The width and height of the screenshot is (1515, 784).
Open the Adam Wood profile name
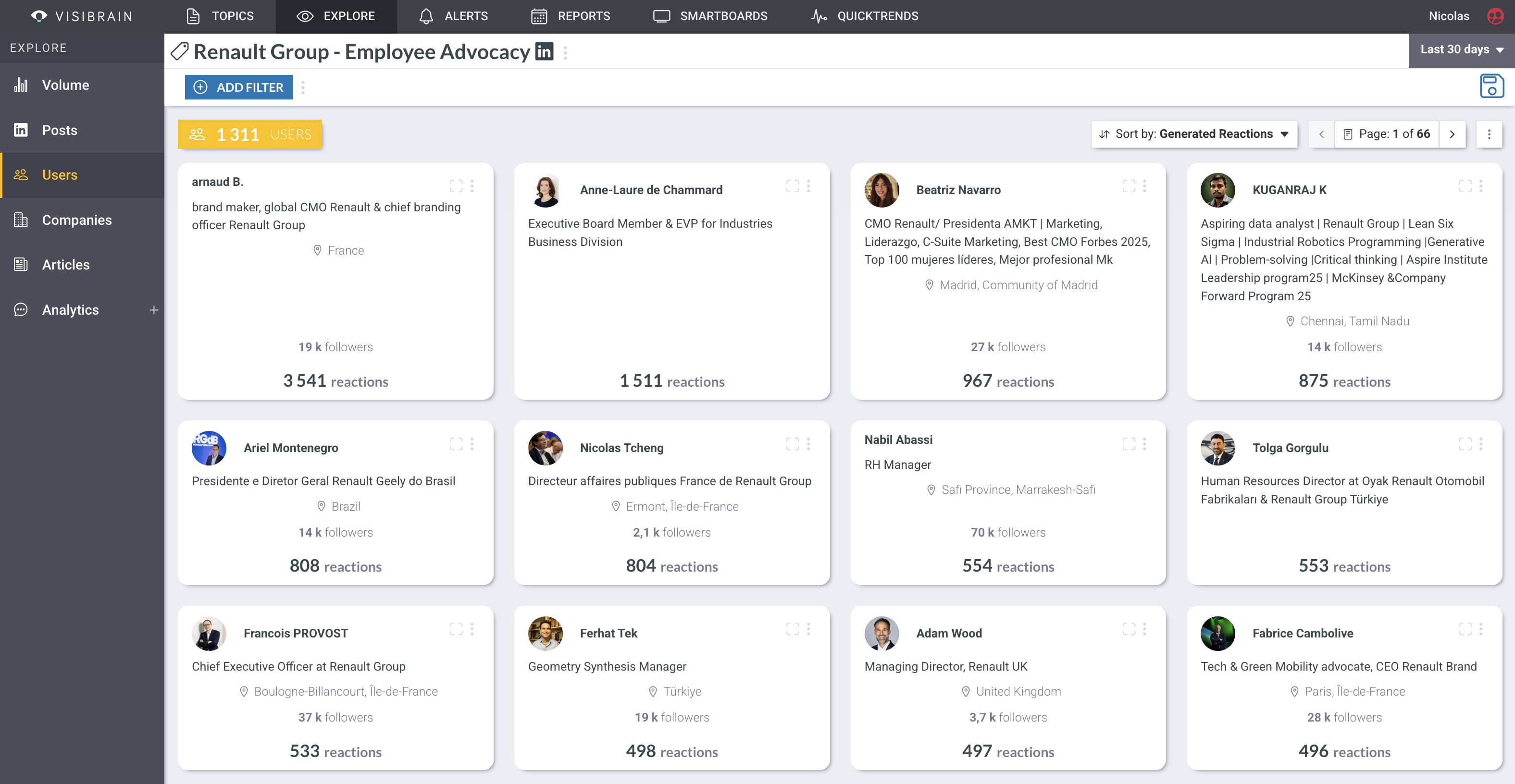[949, 633]
